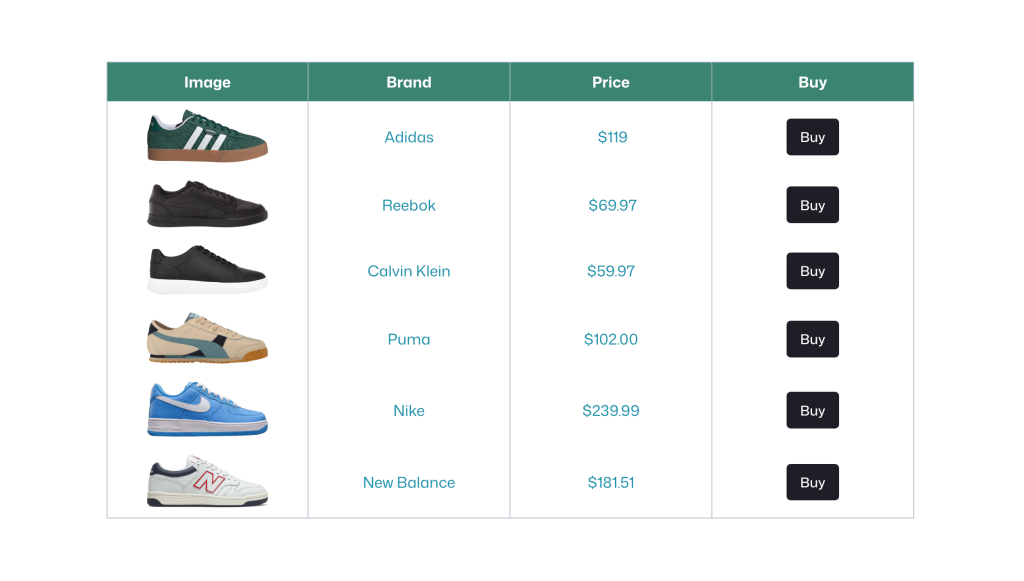The image size is (1024, 581).
Task: Open the Puma product link
Action: click(408, 339)
